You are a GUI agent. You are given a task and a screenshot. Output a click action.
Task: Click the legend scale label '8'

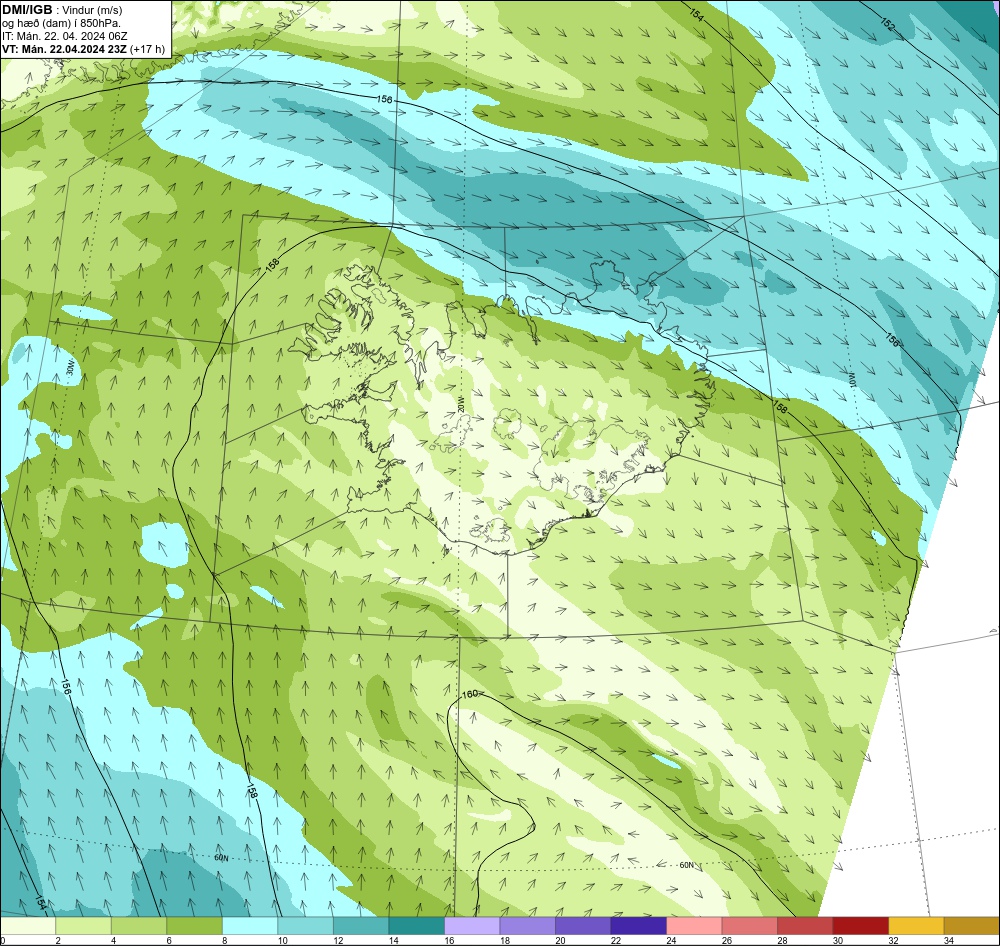(x=224, y=940)
